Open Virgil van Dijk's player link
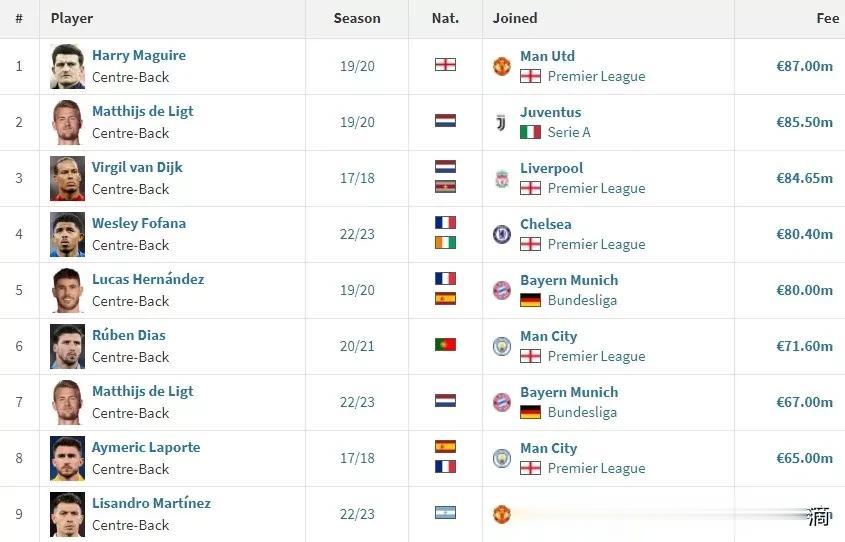Screen dimensions: 845x542 click(137, 168)
